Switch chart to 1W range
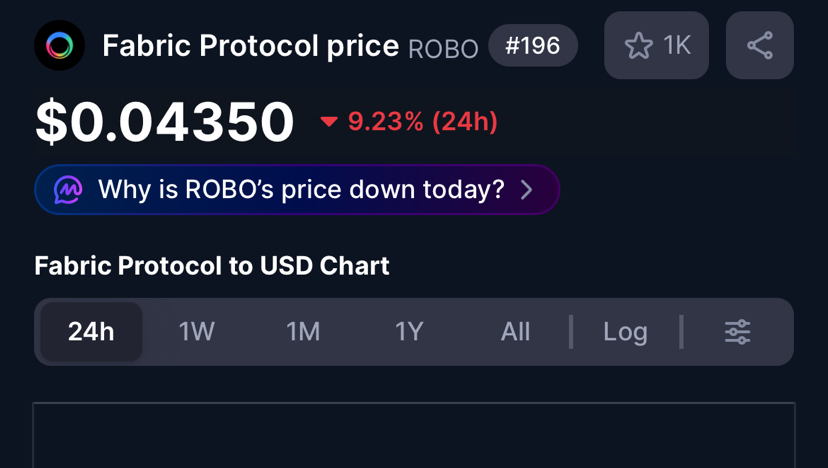This screenshot has width=828, height=468. [x=196, y=332]
